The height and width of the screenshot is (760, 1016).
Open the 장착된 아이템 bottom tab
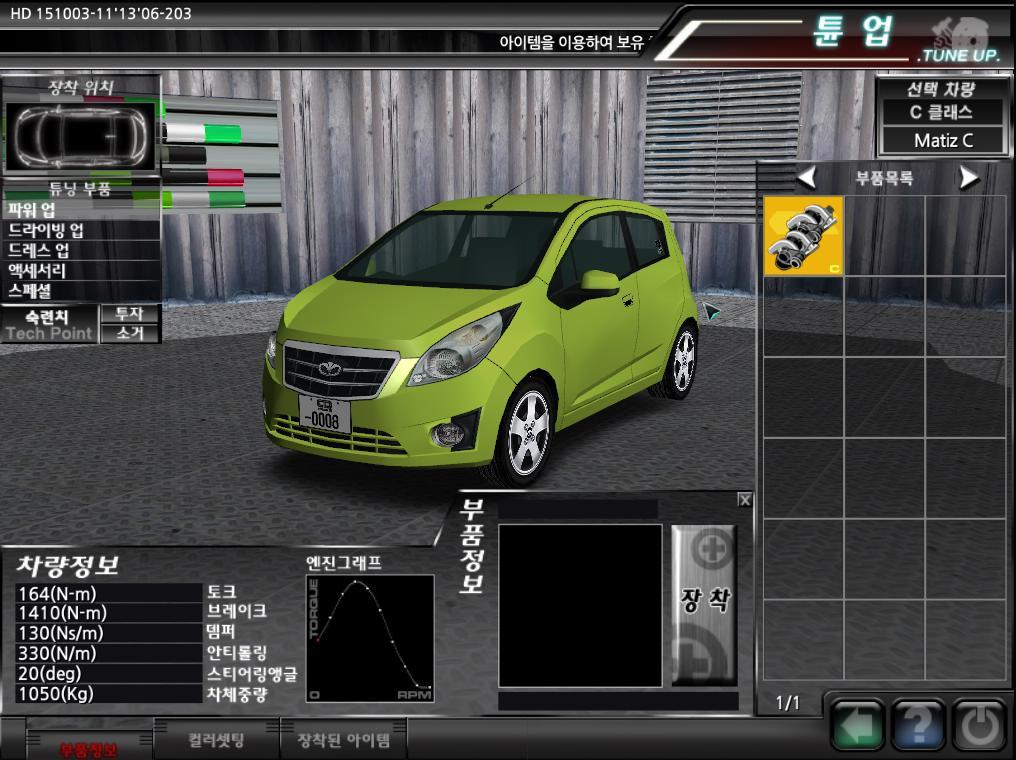point(343,739)
